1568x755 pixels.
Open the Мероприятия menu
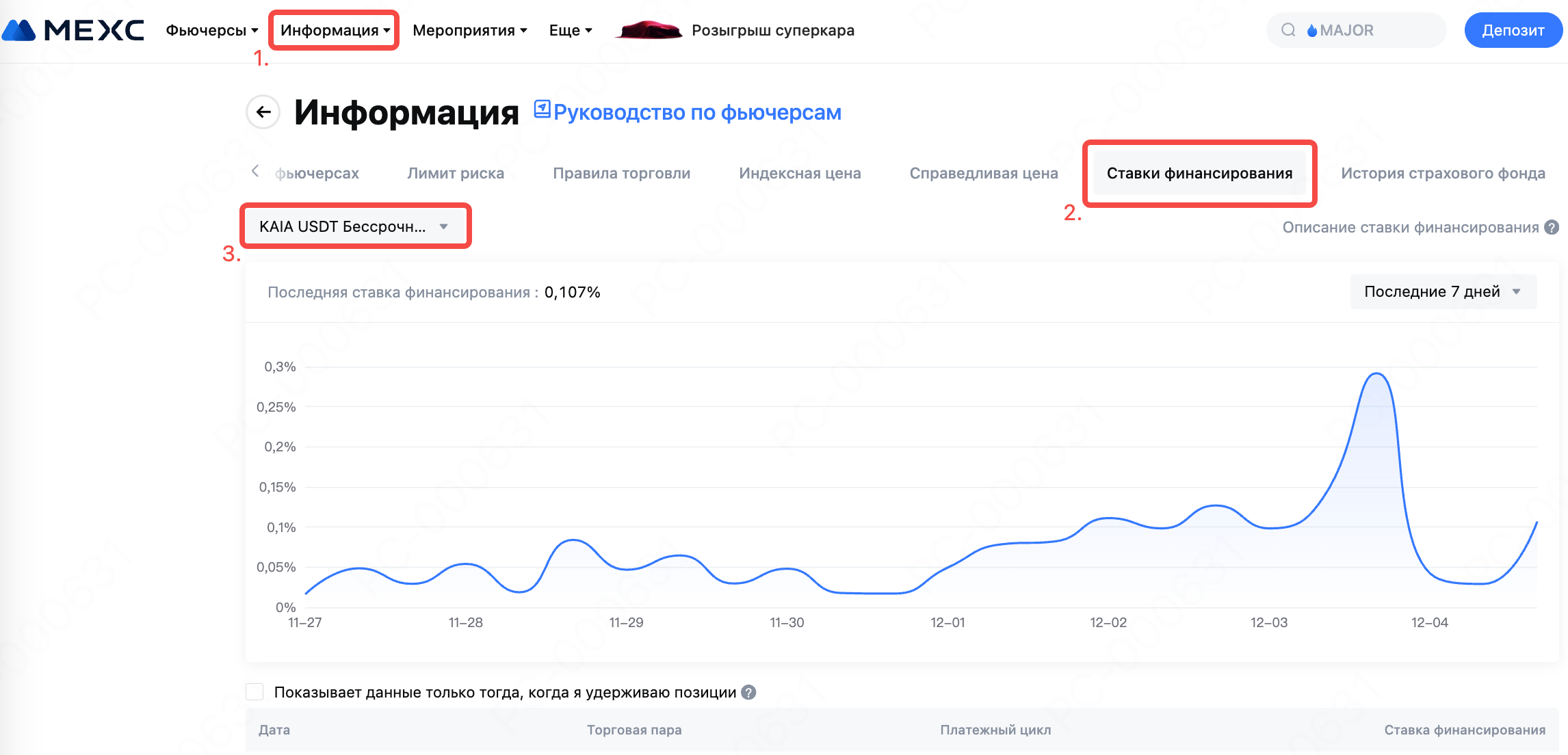[469, 30]
